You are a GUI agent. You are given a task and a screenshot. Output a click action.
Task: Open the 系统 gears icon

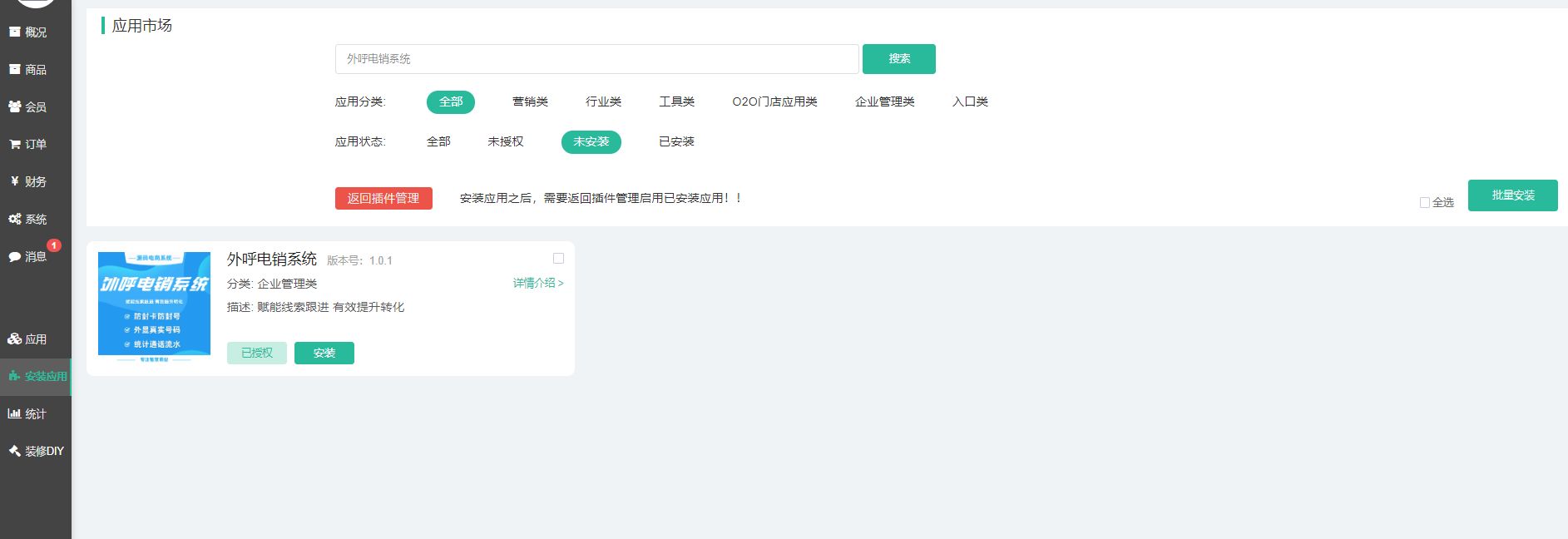pos(14,219)
